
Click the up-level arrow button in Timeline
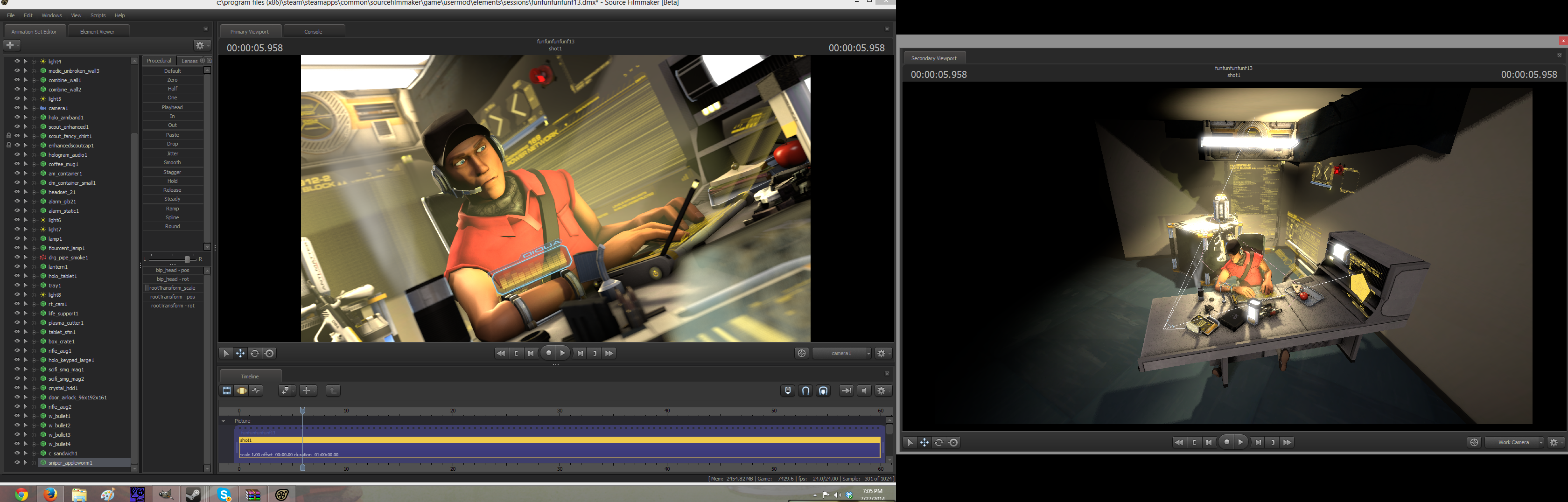(333, 390)
